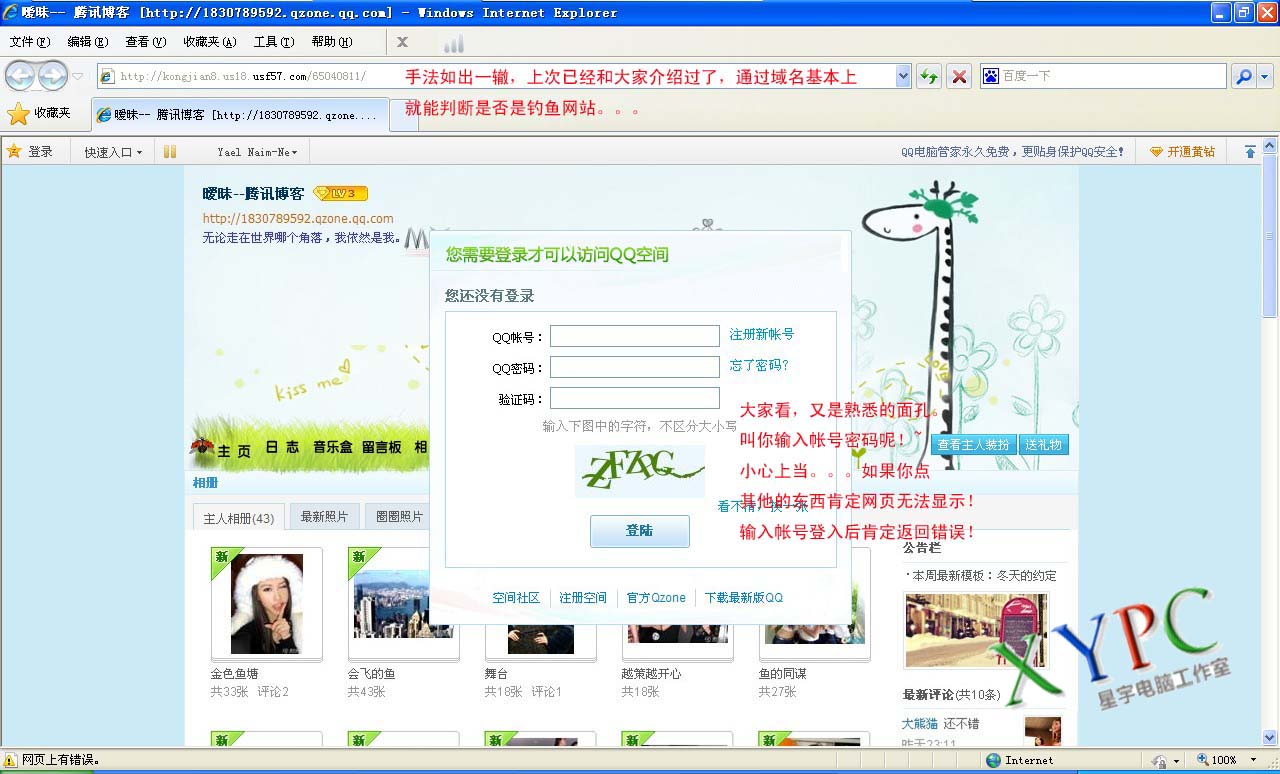This screenshot has width=1280, height=774.
Task: Open the 收藏夹(A) menu
Action: click(209, 42)
